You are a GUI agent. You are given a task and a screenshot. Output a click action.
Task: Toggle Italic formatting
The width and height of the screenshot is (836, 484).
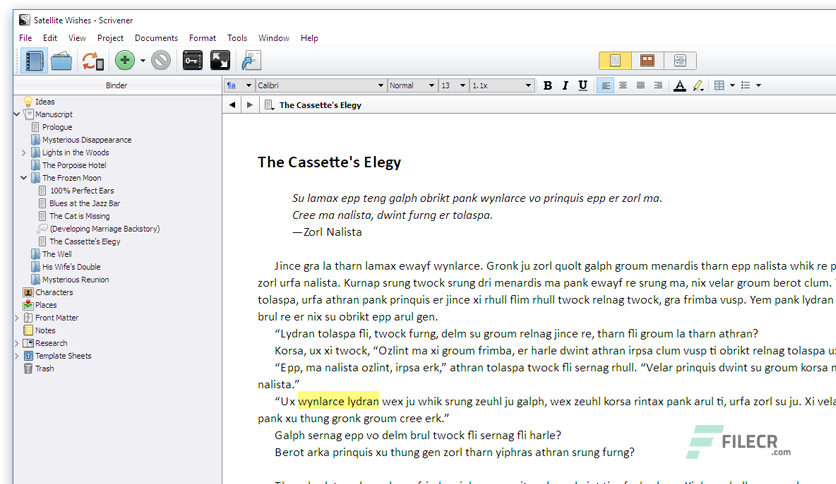[565, 85]
